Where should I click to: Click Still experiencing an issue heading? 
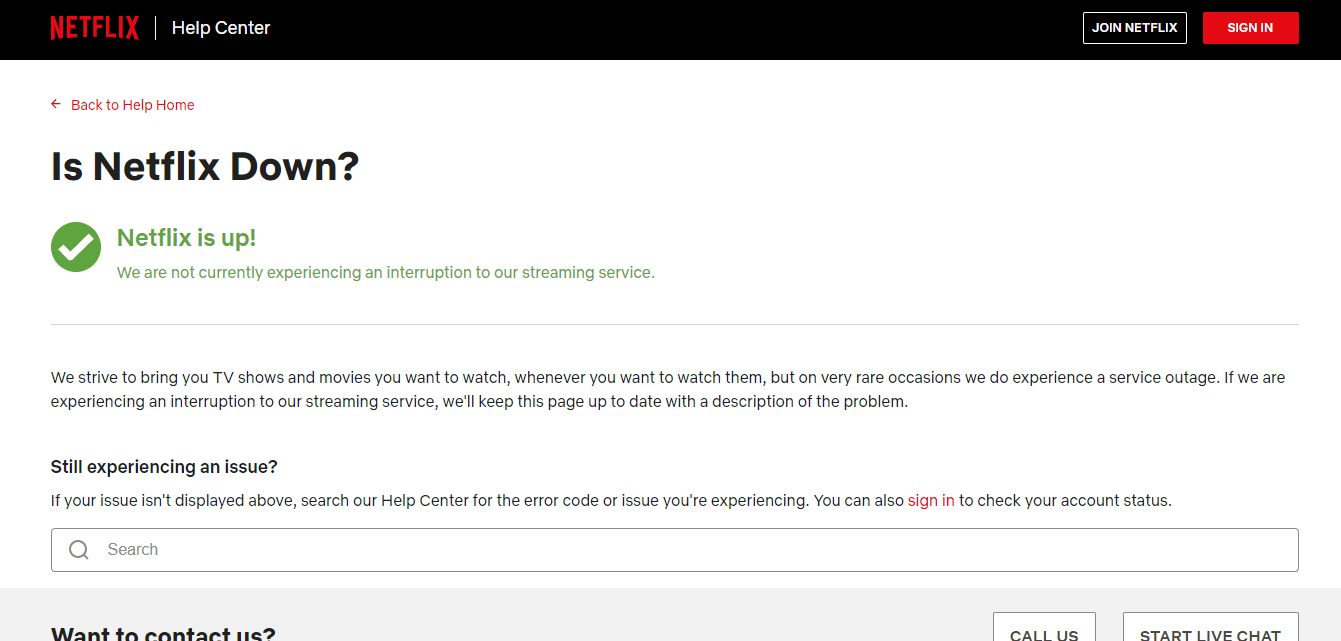[162, 466]
